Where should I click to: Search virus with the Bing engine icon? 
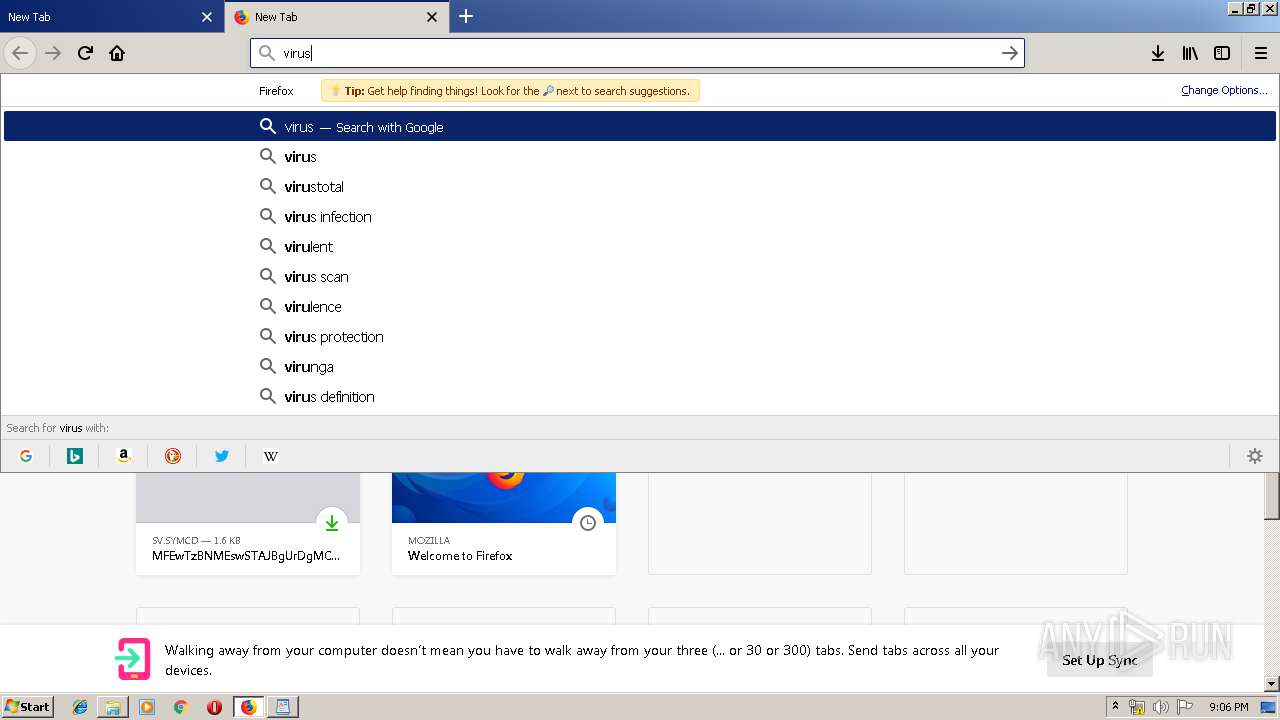(75, 456)
